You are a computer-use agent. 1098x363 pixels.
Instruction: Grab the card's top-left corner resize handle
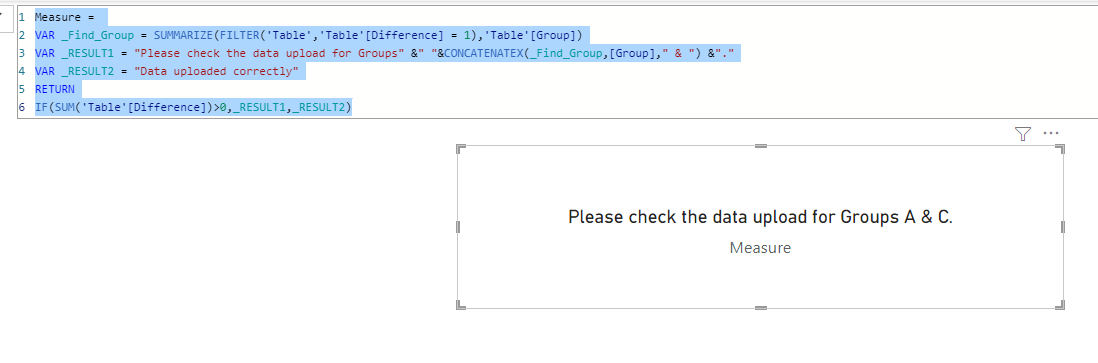coord(461,149)
